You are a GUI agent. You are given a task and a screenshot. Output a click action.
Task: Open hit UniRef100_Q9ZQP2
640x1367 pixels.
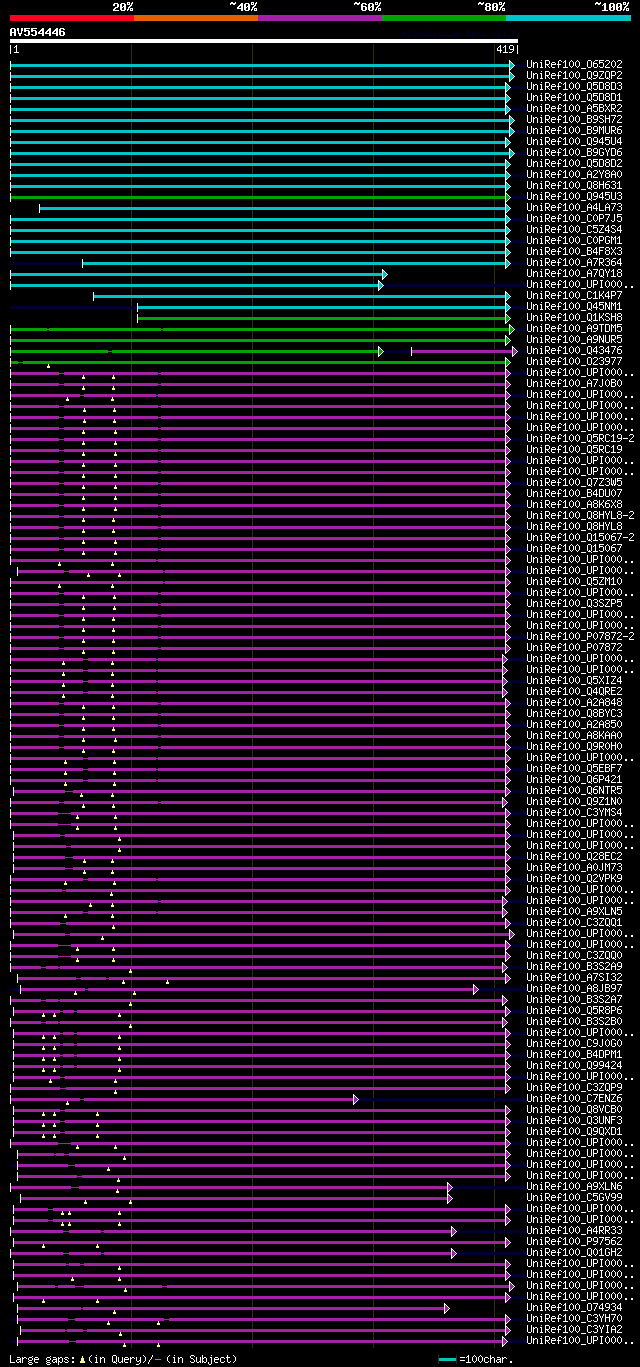click(574, 75)
